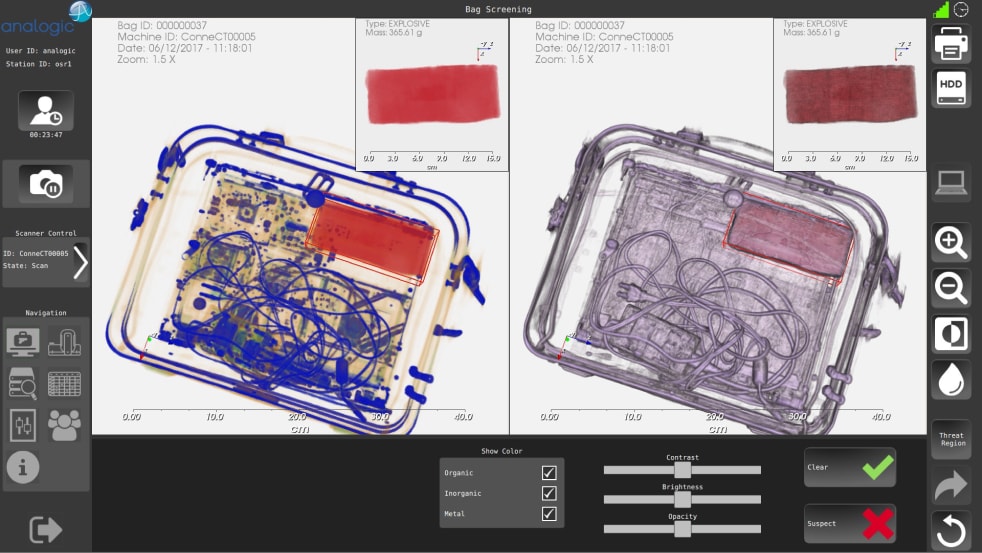The height and width of the screenshot is (553, 982).
Task: Click the left view Zoom: 1.5 X text
Action: coord(146,59)
